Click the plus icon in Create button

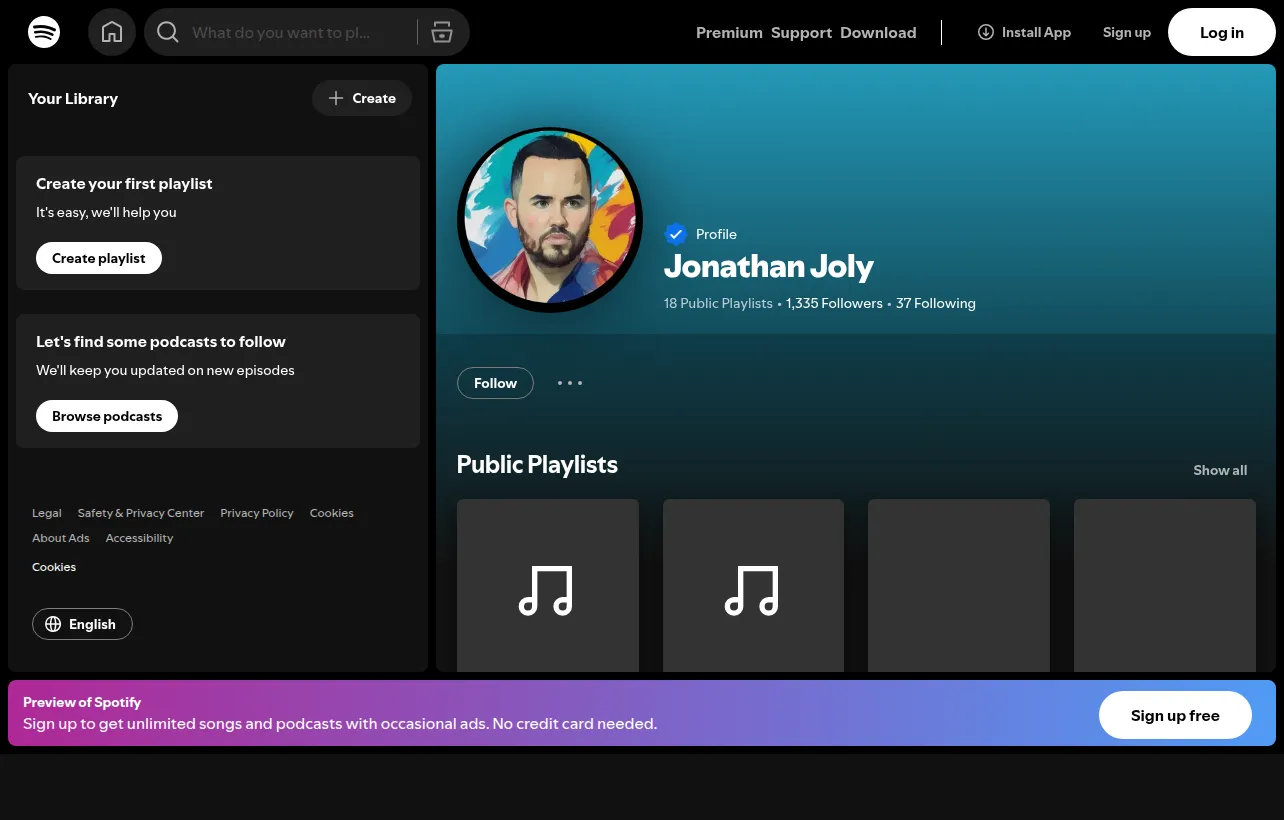(x=336, y=98)
